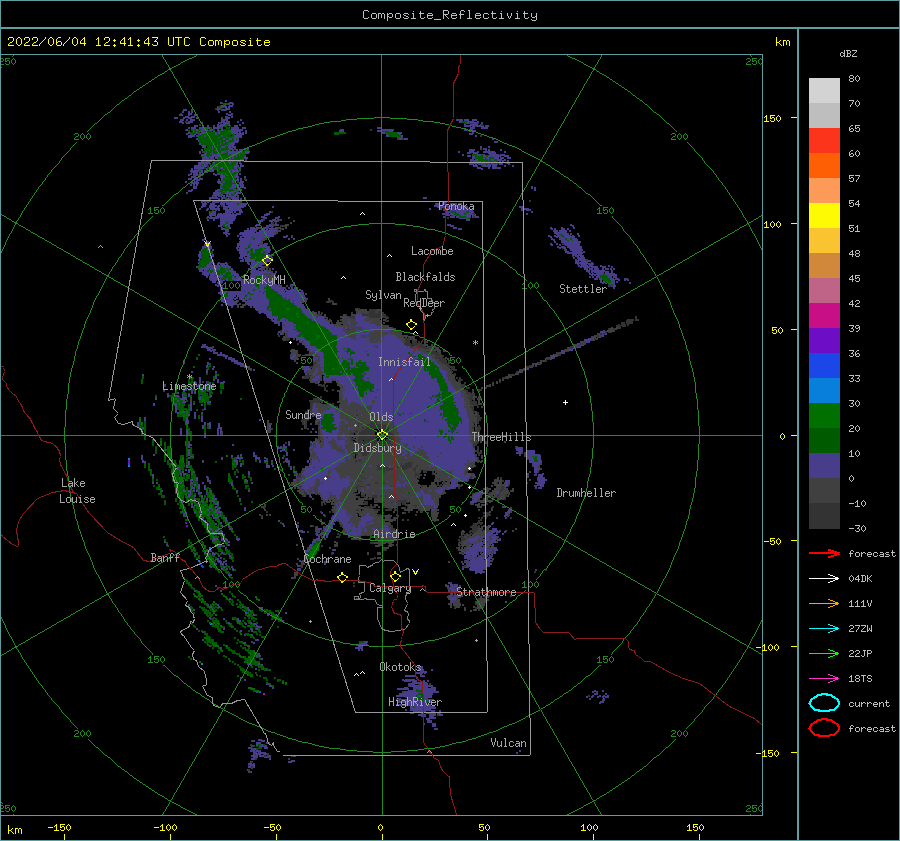Pick the royal blue swatch in dBZ scale
The image size is (900, 841).
point(824,366)
